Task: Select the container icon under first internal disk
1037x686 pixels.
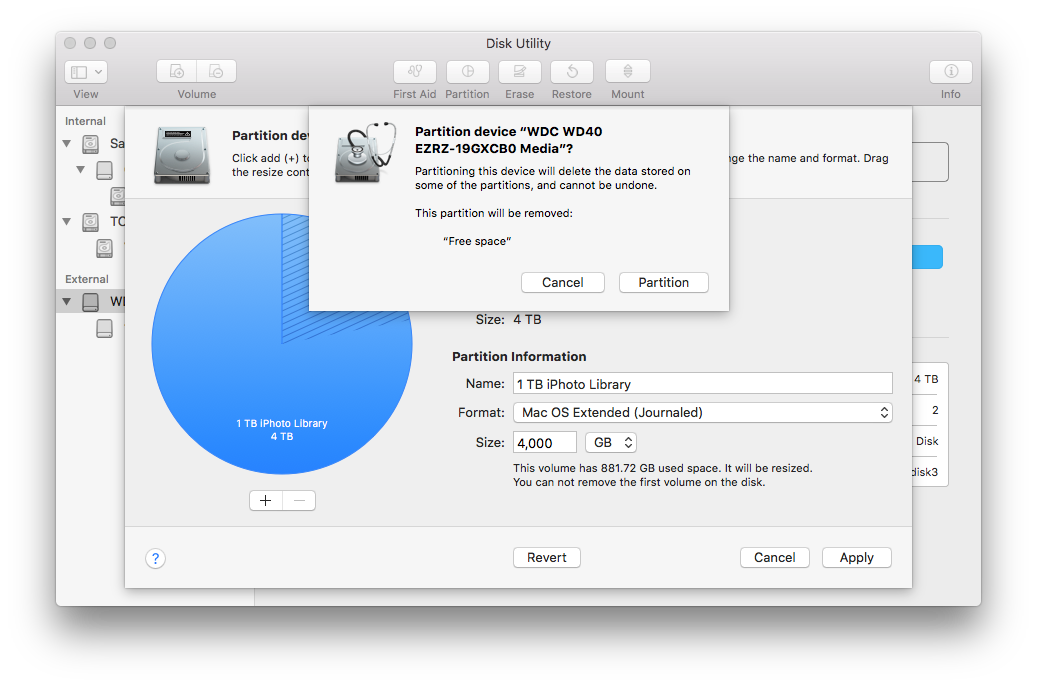Action: [x=104, y=170]
